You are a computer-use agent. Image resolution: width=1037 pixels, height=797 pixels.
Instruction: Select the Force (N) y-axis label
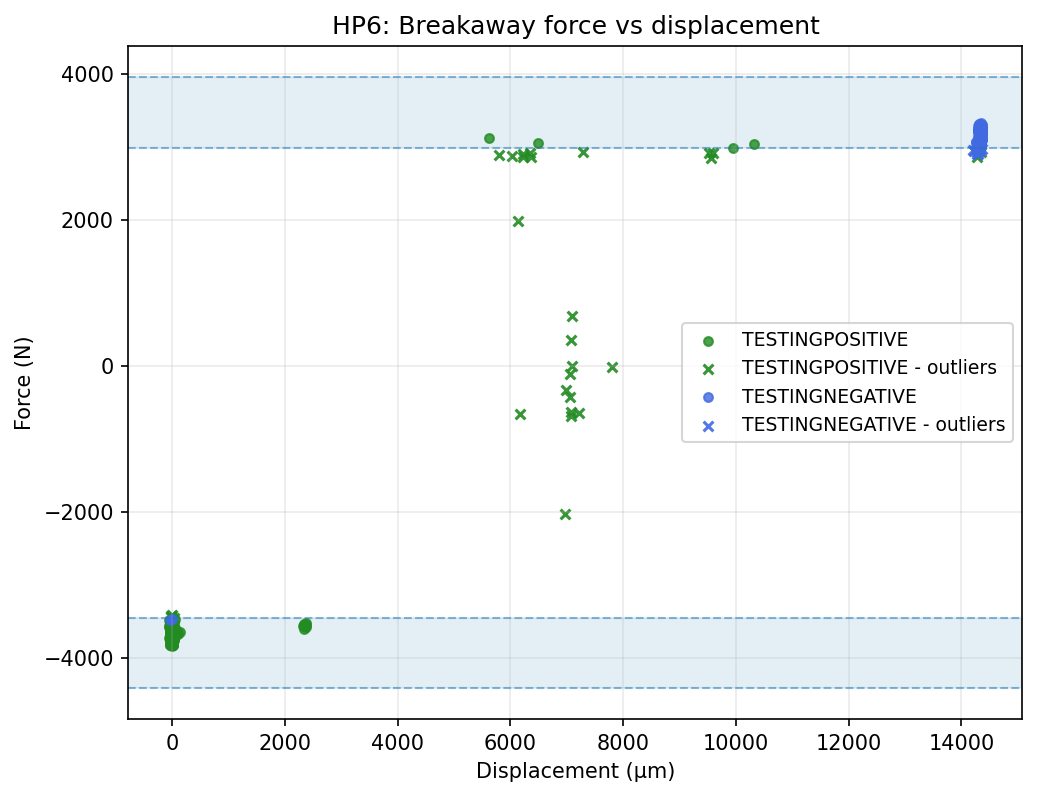click(22, 383)
